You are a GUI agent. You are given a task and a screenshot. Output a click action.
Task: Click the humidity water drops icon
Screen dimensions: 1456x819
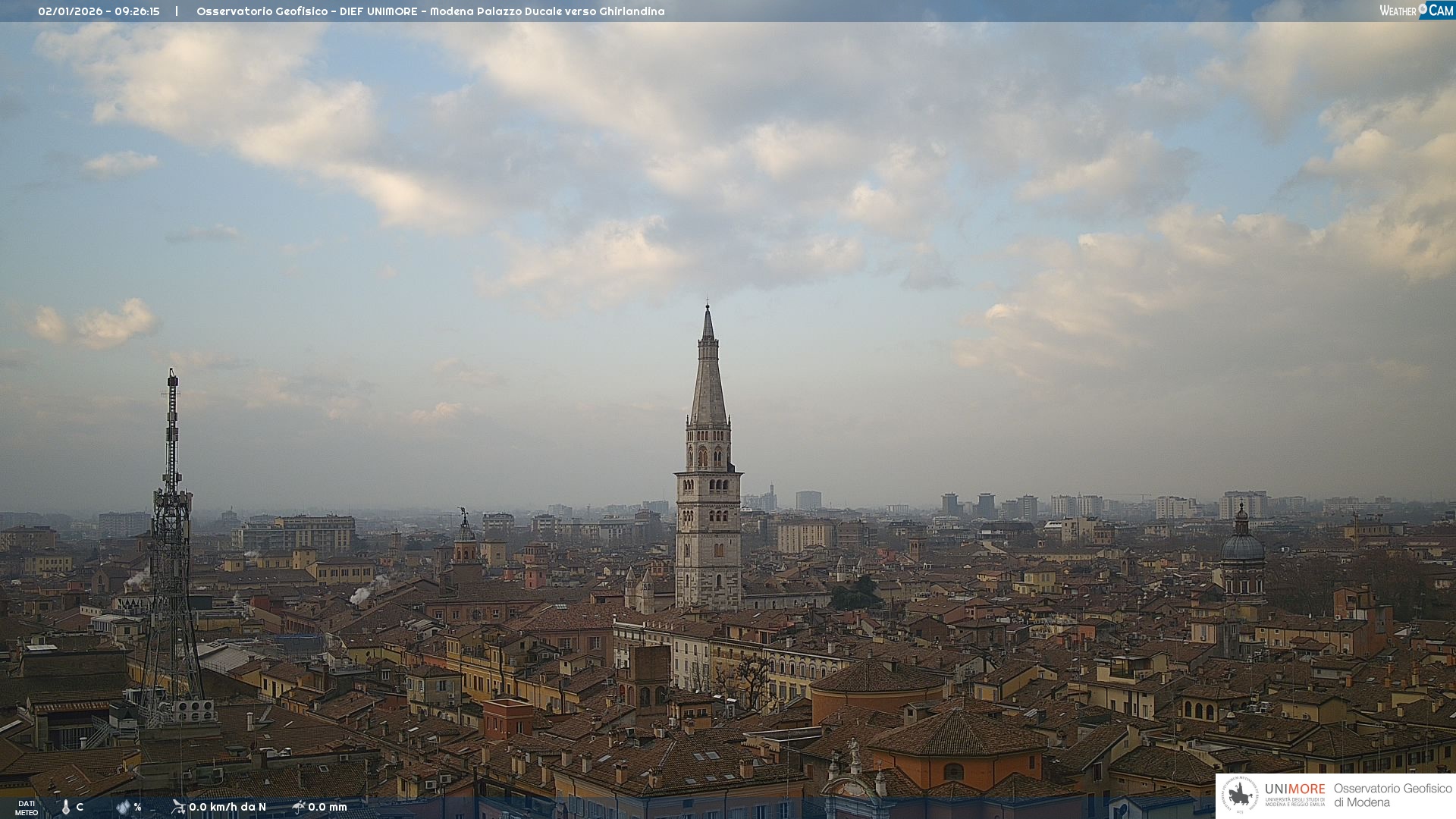tap(123, 807)
